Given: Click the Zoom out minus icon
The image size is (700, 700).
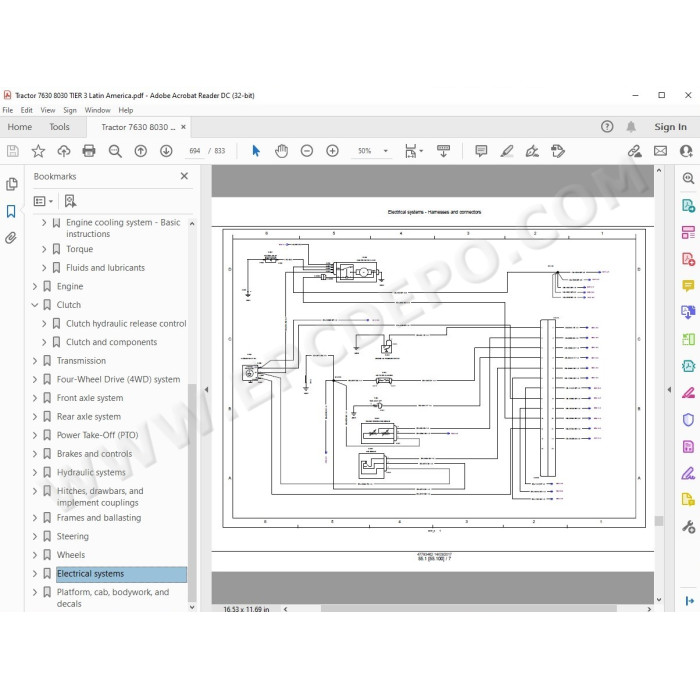Looking at the screenshot, I should (307, 151).
